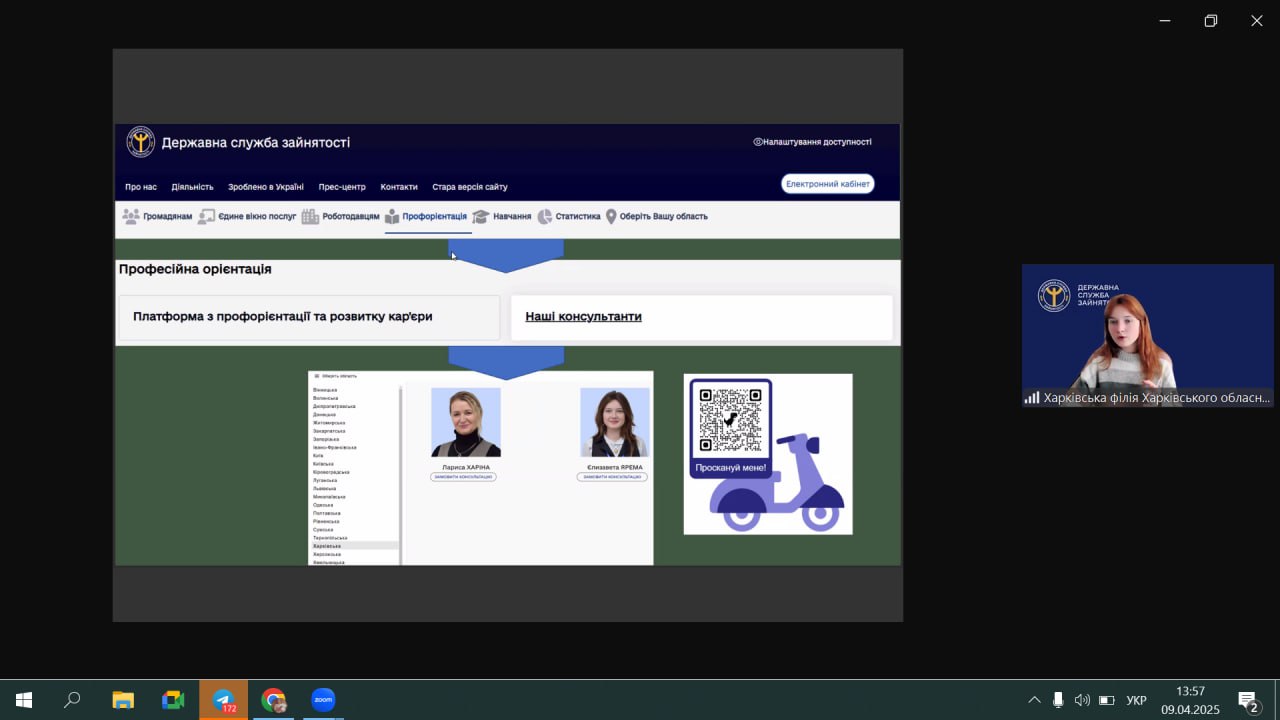Click the volume speaker tray icon
This screenshot has height=720, width=1280.
[x=1082, y=700]
